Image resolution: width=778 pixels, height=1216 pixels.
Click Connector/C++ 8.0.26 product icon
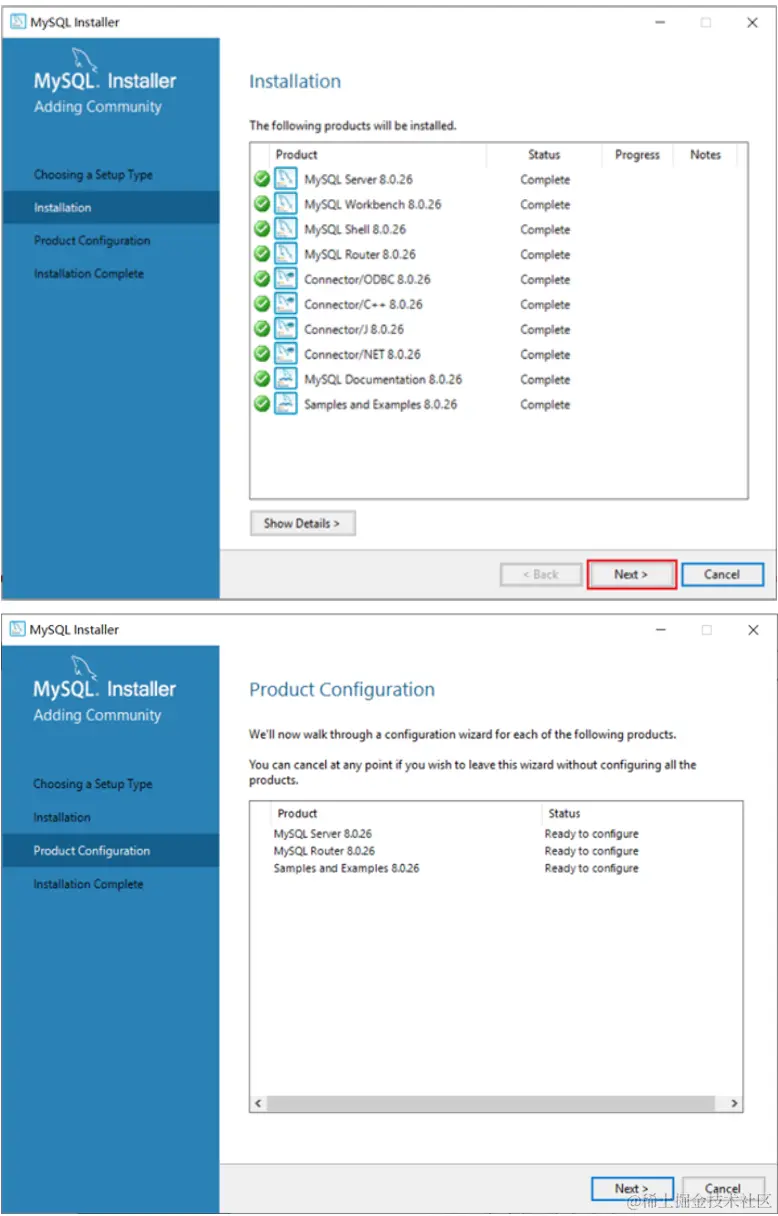286,304
